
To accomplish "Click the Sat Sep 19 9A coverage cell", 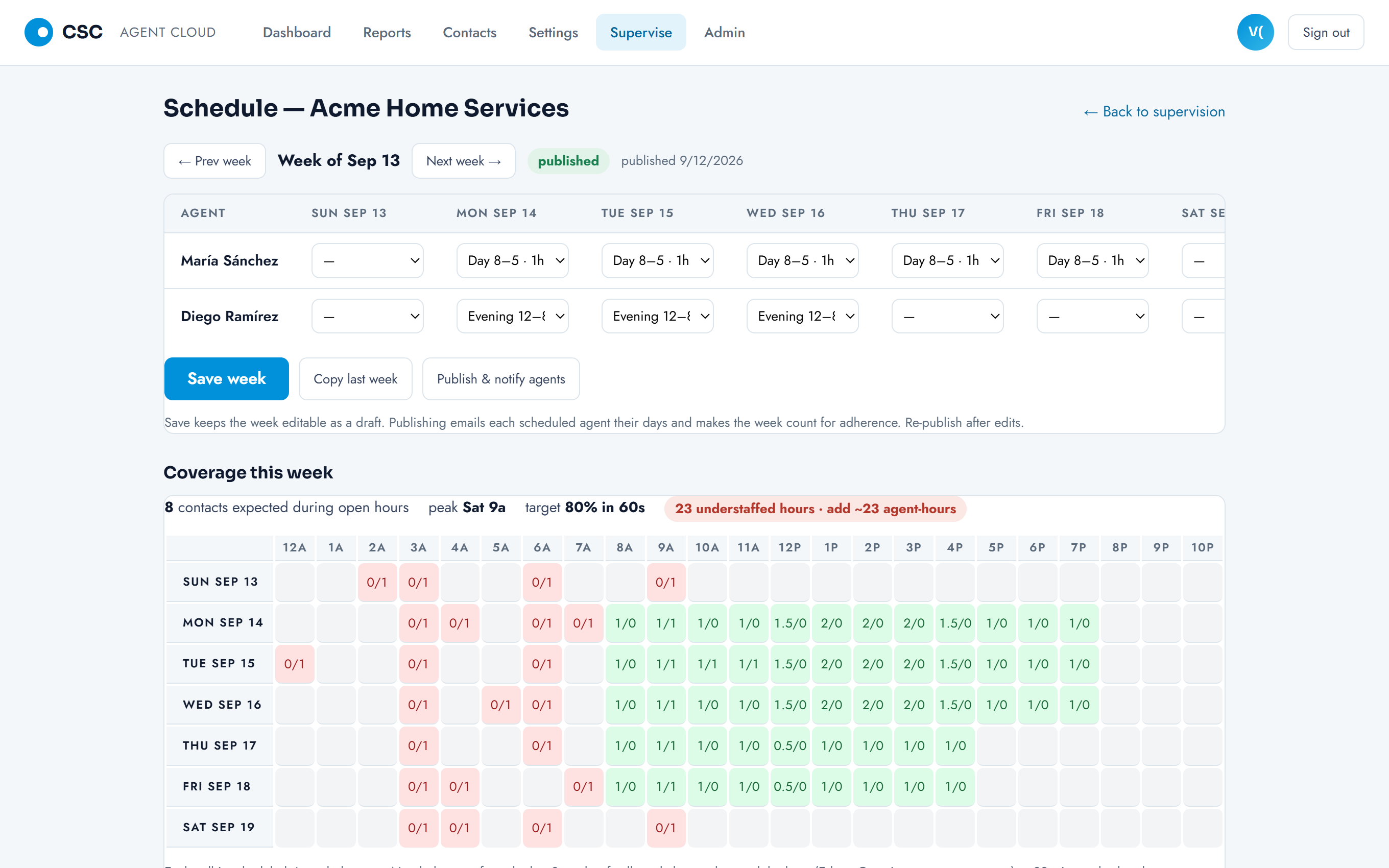I will (666, 828).
